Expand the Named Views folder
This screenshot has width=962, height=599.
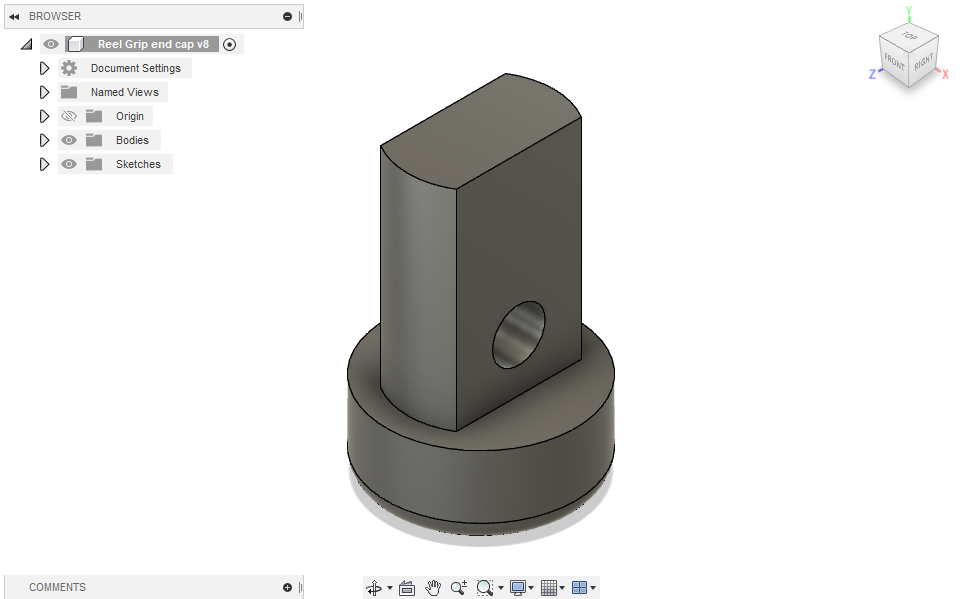tap(44, 92)
